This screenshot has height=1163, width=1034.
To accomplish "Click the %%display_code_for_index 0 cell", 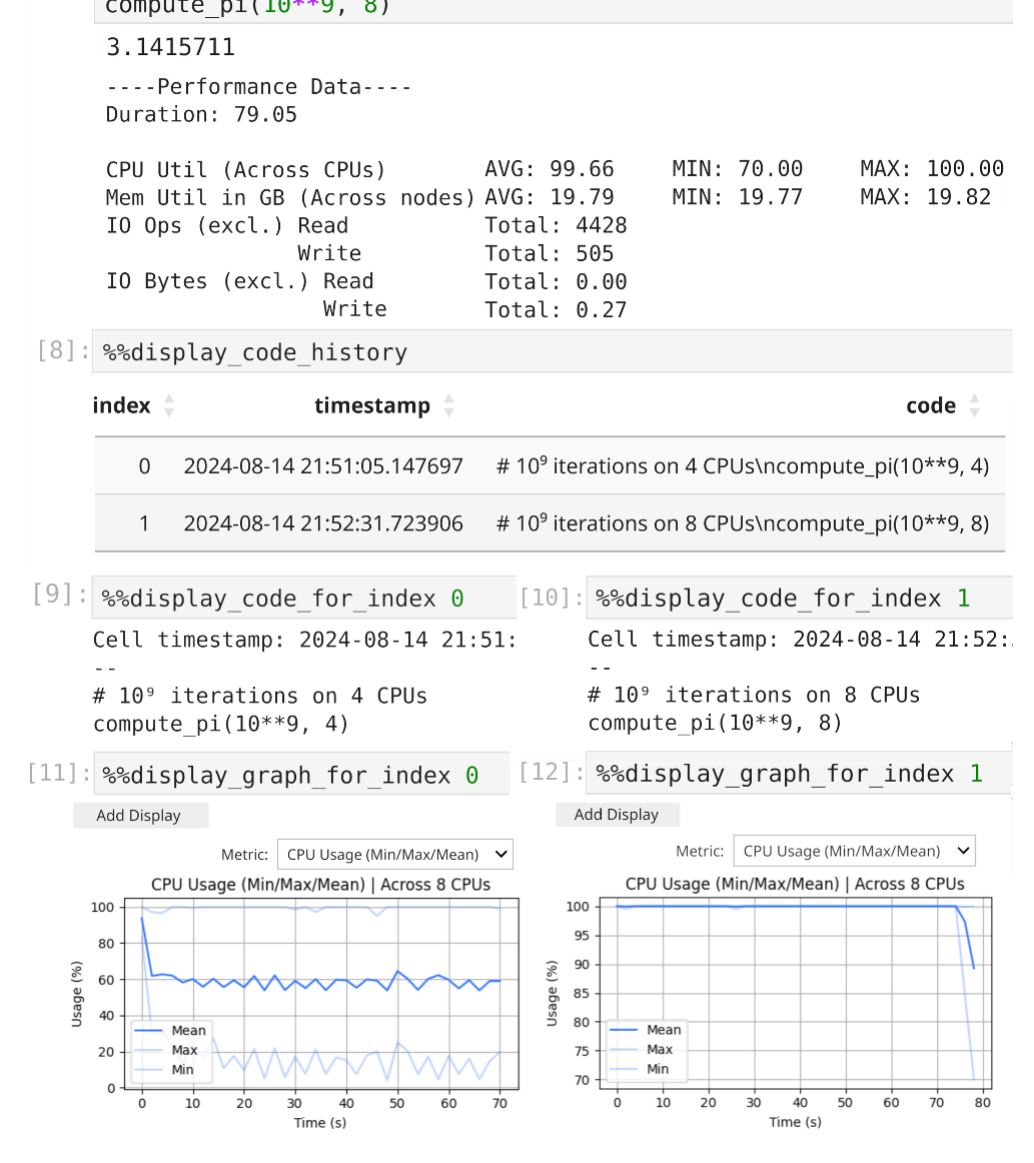I will click(x=304, y=598).
